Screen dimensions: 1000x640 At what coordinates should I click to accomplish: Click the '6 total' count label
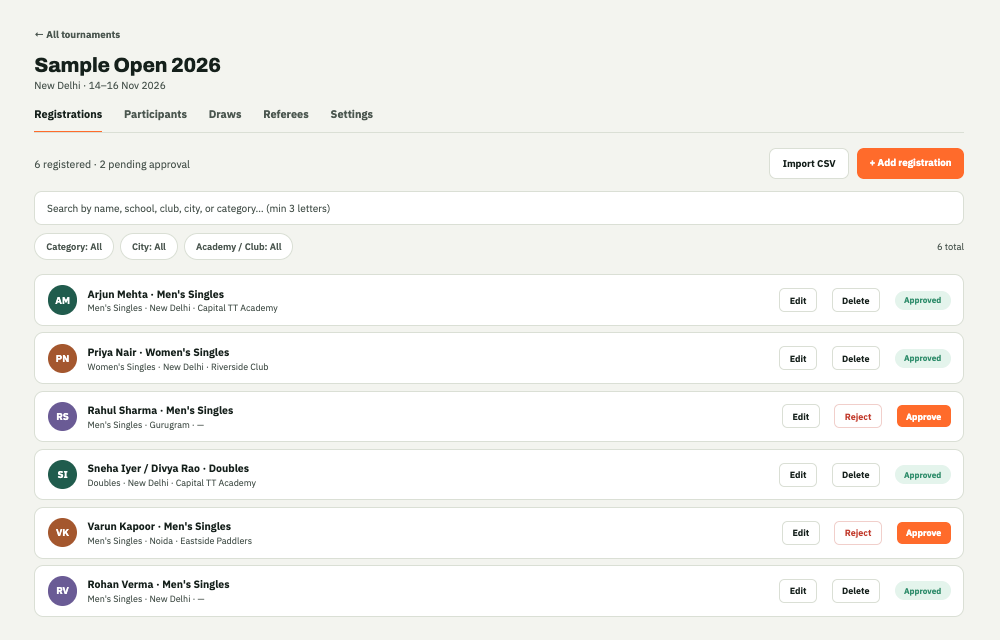(x=950, y=247)
